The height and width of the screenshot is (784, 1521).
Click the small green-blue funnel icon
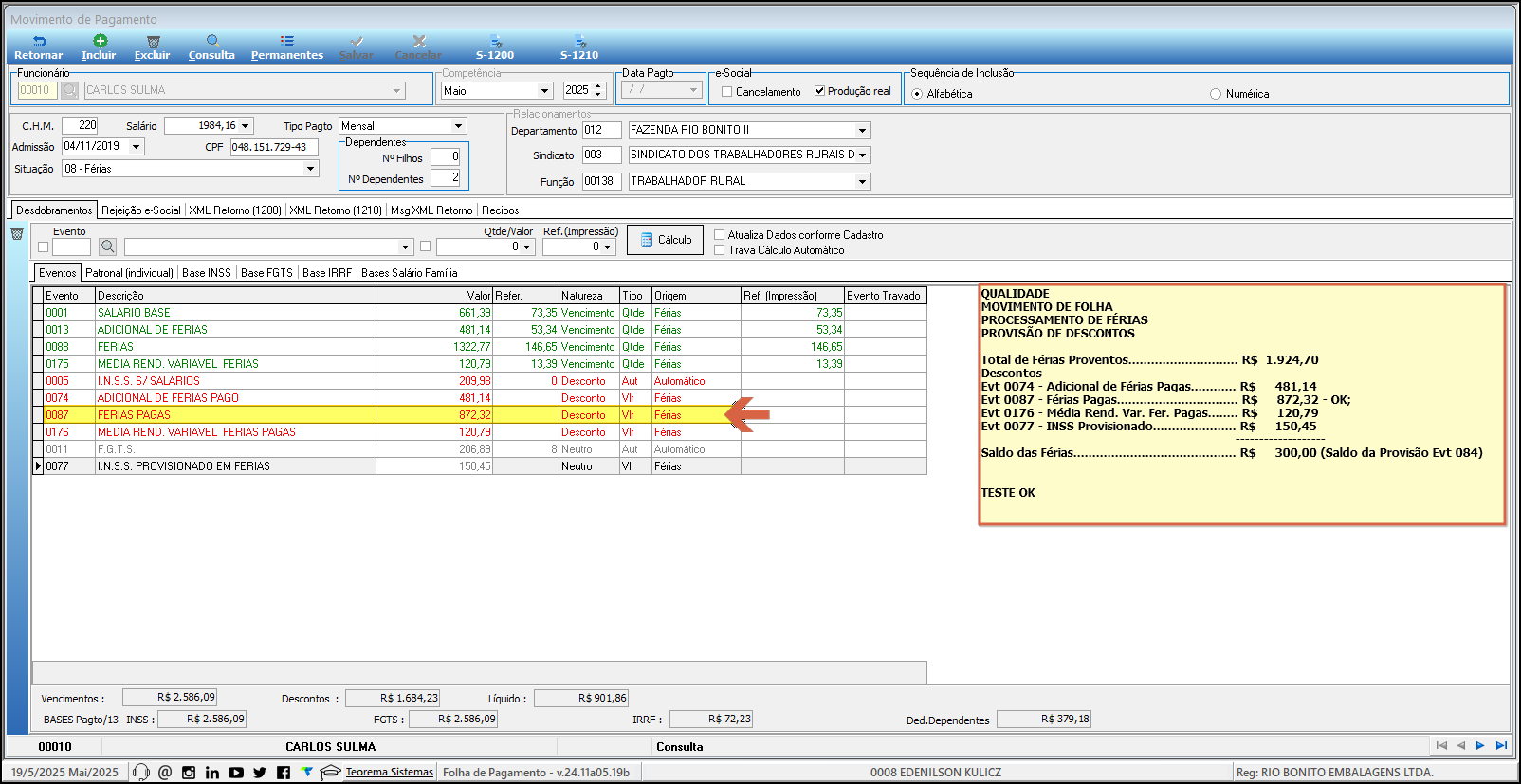pyautogui.click(x=306, y=771)
